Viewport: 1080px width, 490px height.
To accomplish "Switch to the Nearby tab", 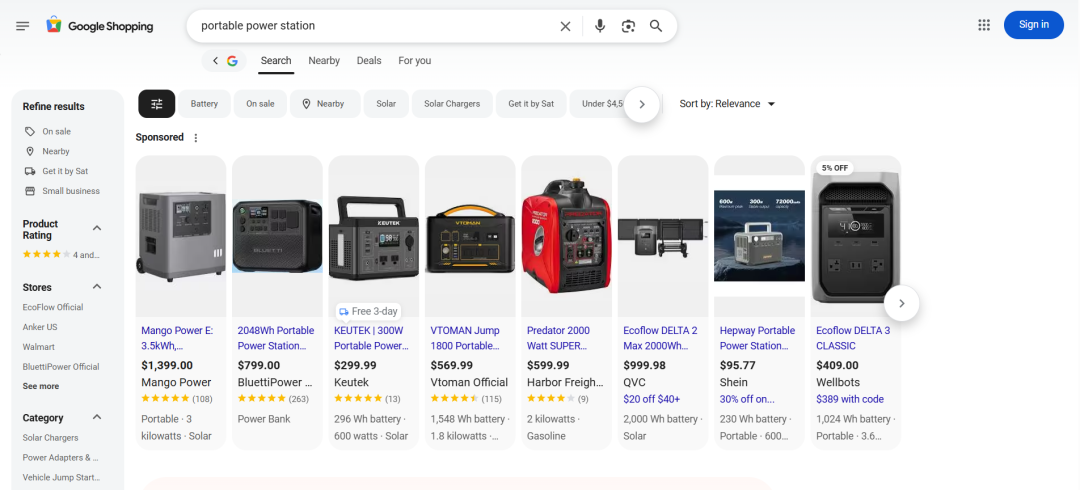I will [x=324, y=61].
